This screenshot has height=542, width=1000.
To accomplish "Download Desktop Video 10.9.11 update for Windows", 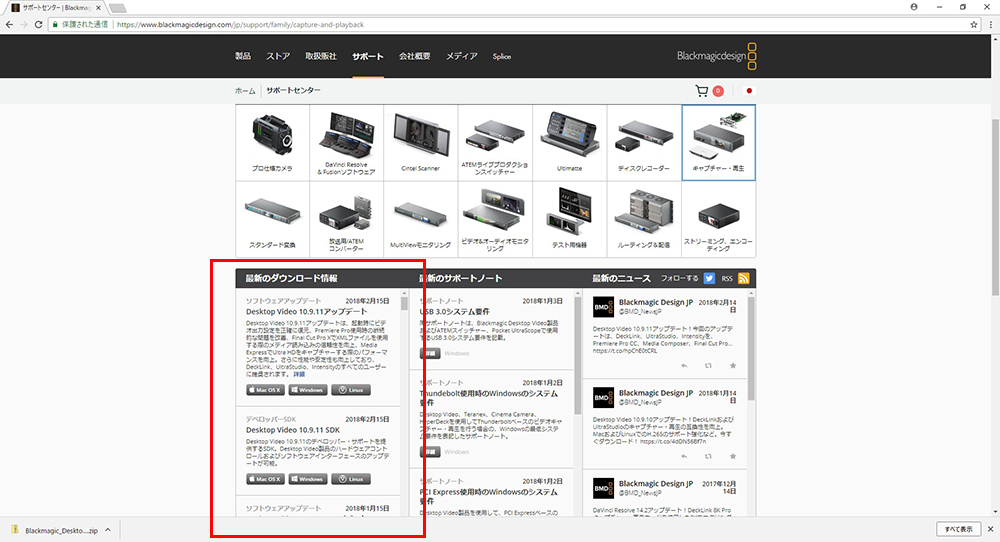I will [x=307, y=390].
